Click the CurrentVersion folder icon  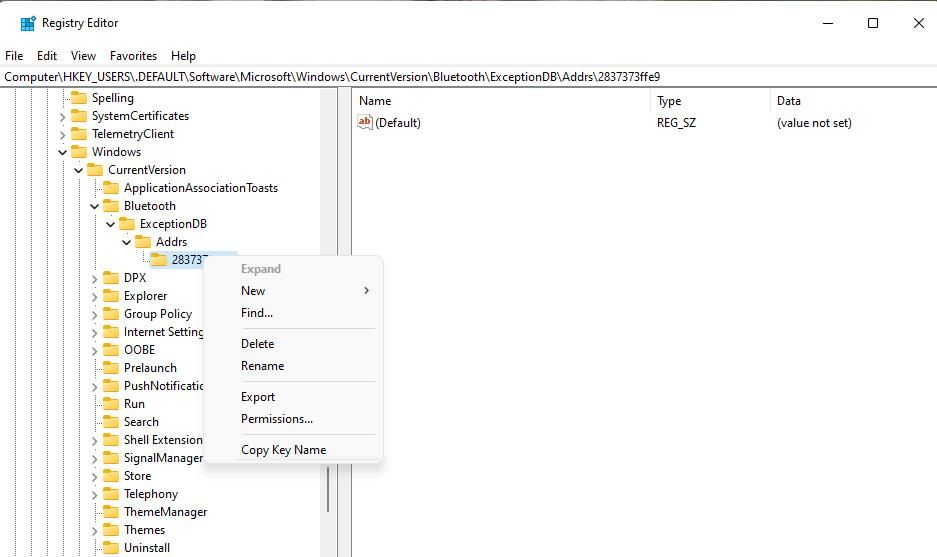pos(95,170)
